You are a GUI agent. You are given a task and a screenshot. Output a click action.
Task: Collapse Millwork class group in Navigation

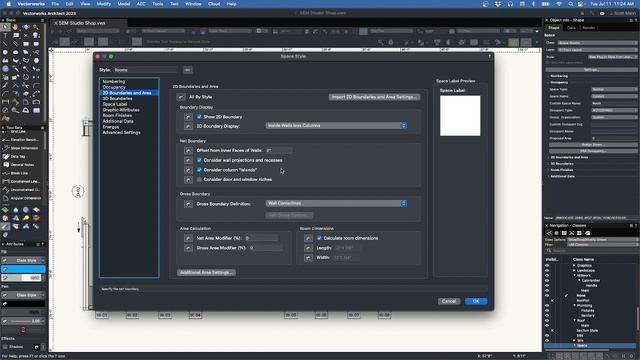coord(575,276)
